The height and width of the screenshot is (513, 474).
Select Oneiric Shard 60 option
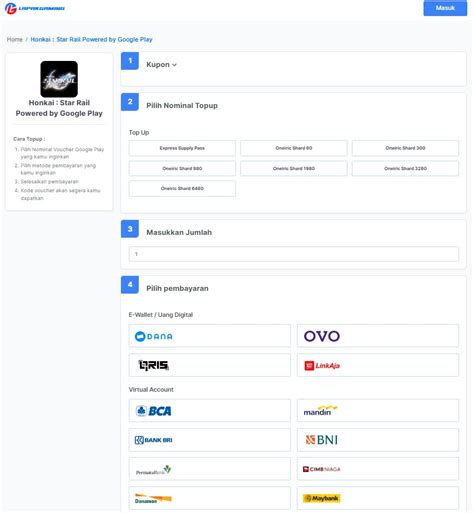click(294, 148)
